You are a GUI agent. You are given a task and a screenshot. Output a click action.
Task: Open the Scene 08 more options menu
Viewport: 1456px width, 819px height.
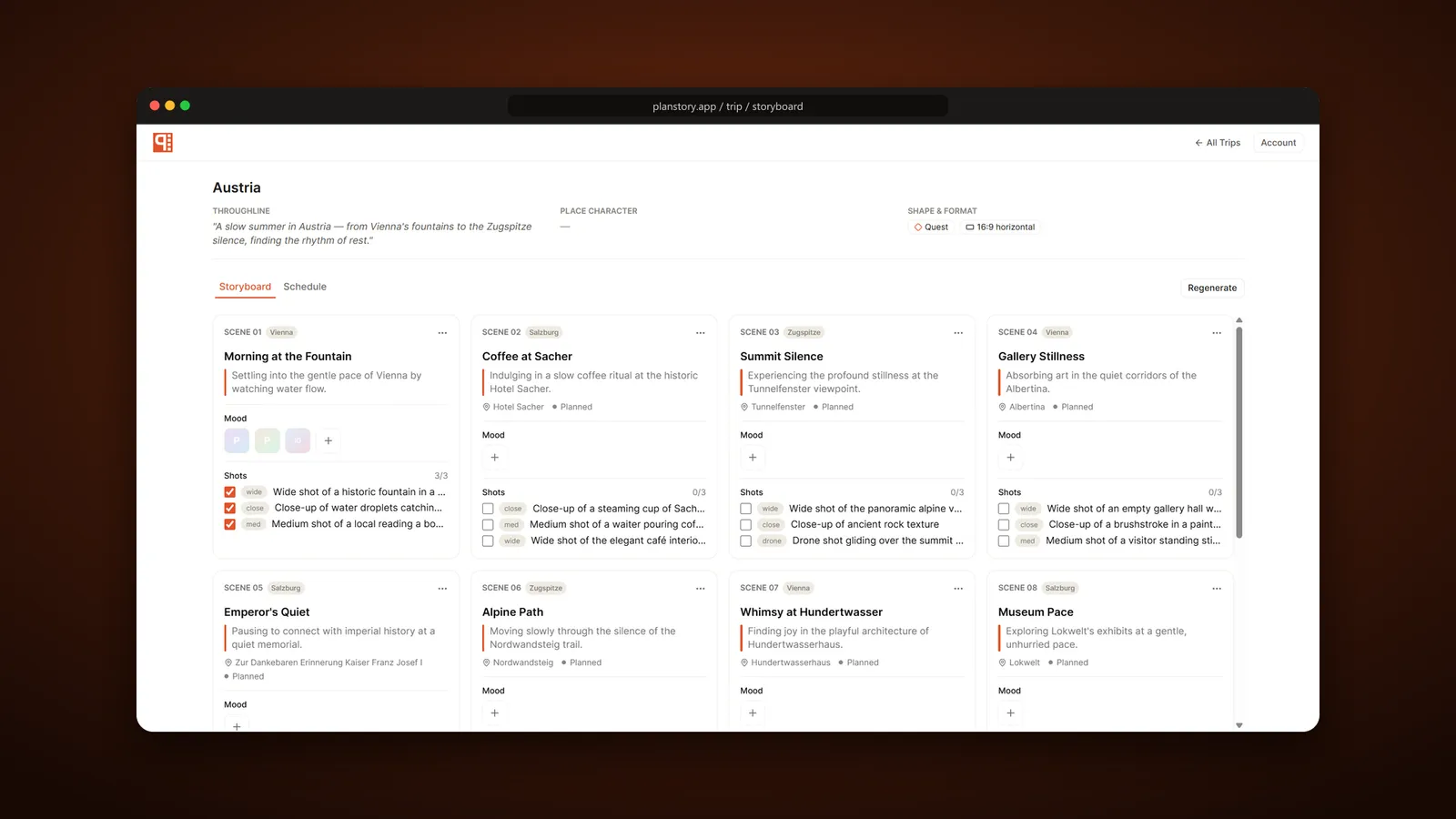pos(1217,589)
